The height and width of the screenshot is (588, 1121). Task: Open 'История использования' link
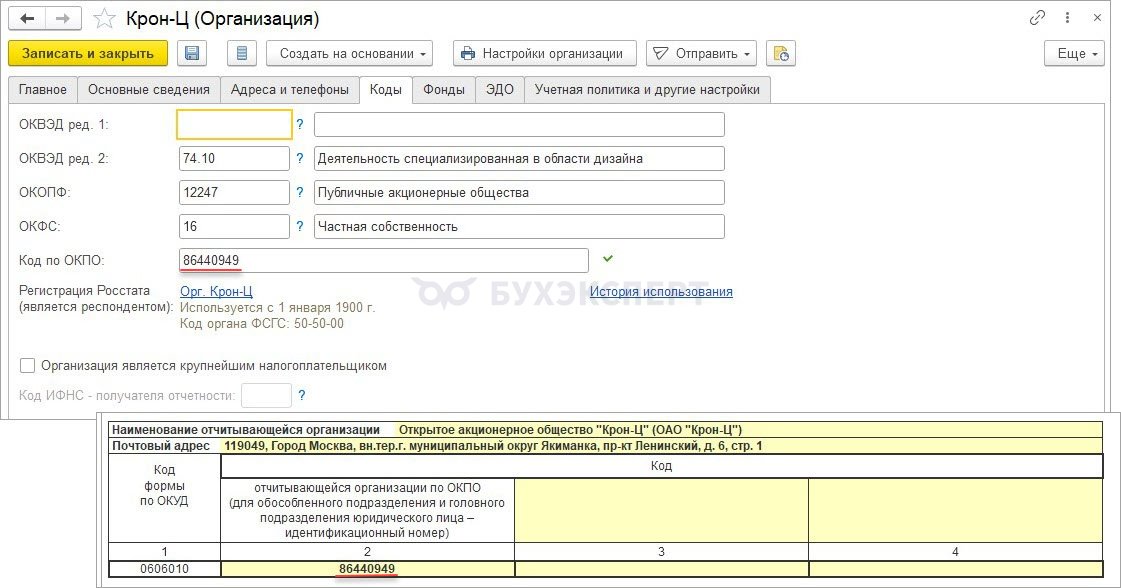click(660, 292)
